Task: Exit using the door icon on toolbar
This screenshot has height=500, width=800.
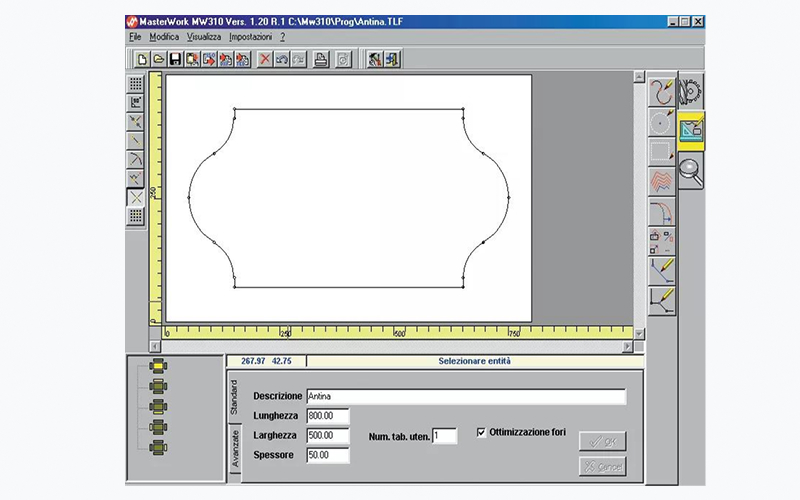Action: (392, 59)
